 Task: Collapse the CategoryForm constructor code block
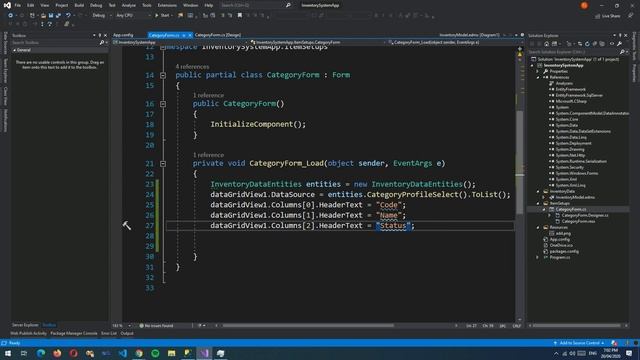point(163,104)
